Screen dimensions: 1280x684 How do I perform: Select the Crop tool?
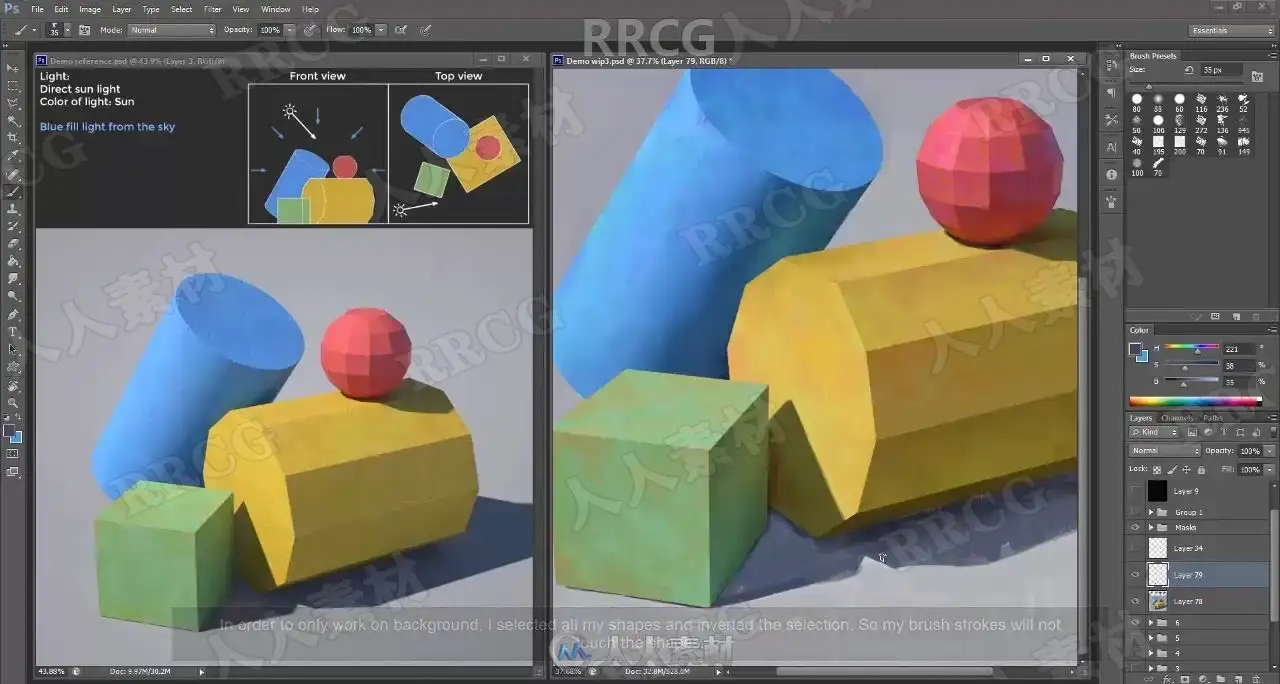click(13, 138)
